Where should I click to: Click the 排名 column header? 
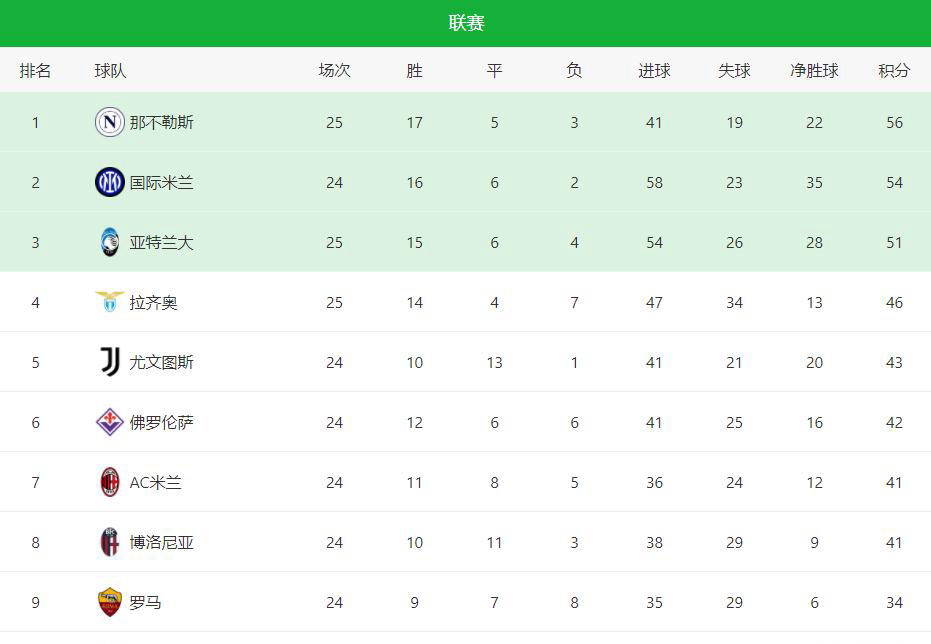tap(35, 71)
